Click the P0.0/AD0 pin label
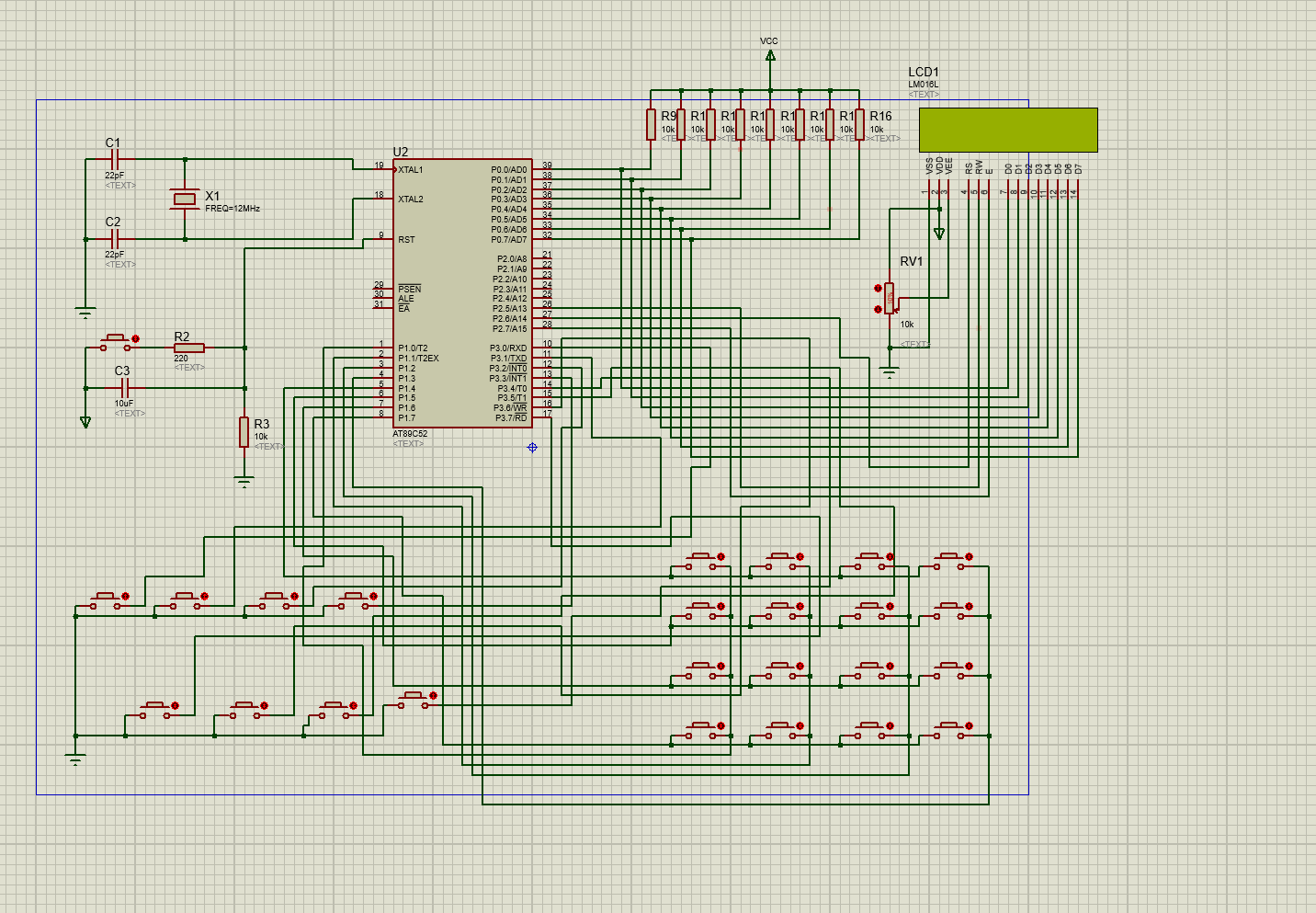The image size is (1316, 913). click(509, 169)
